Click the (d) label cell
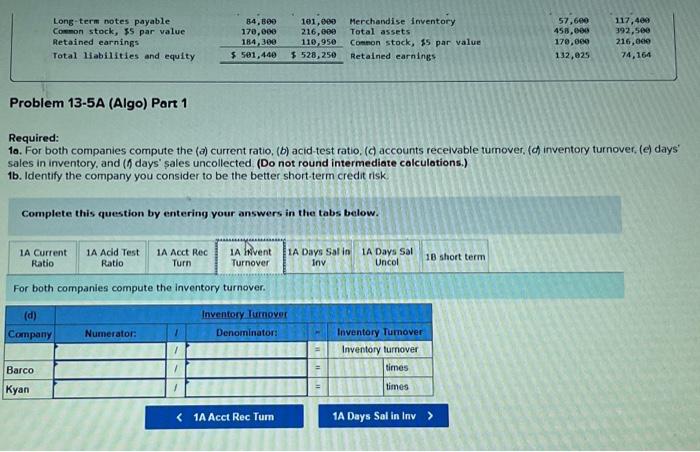The image size is (700, 452). click(x=30, y=315)
